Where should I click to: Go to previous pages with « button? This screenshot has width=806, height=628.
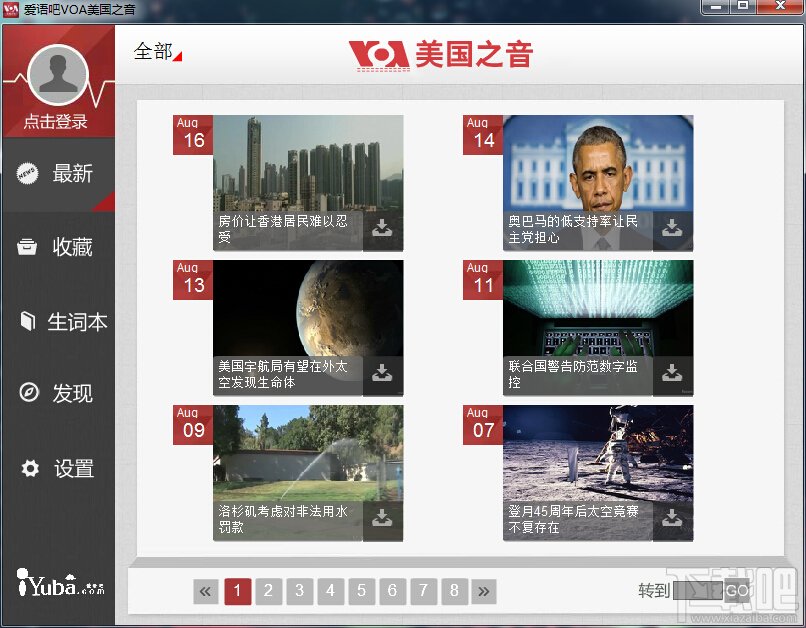click(206, 592)
